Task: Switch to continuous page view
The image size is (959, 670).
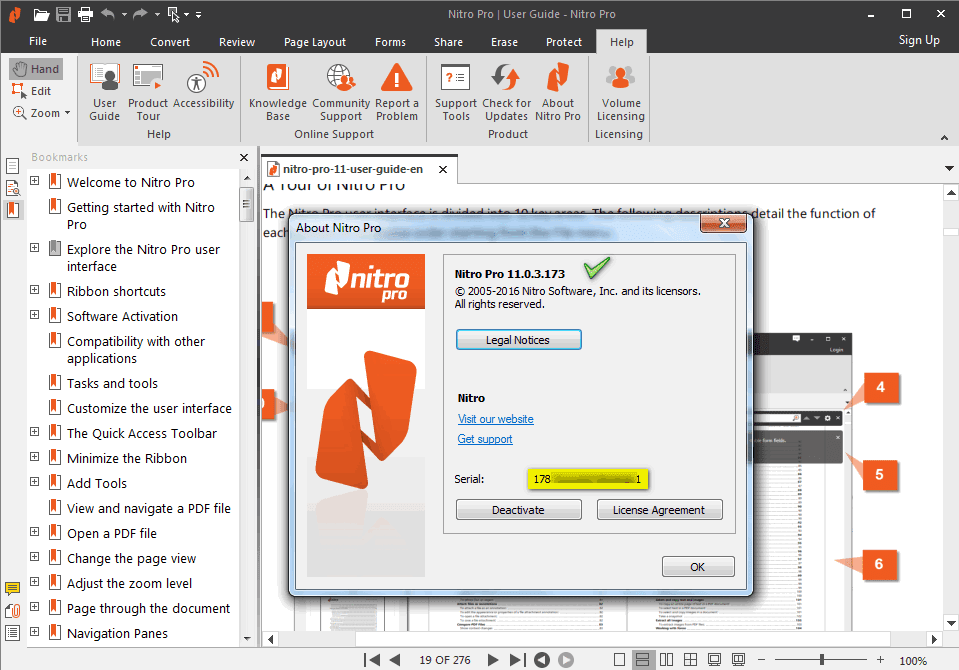Action: point(642,660)
